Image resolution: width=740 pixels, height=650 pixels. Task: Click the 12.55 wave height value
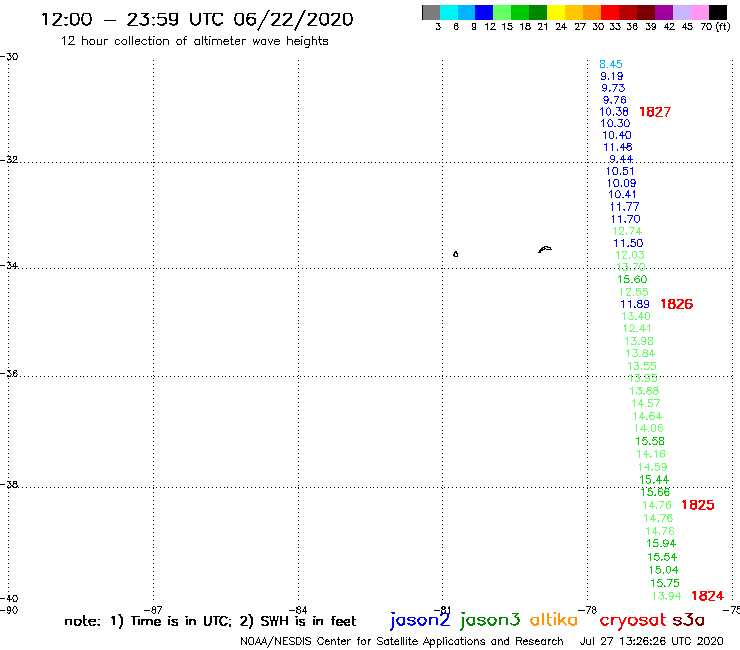coord(633,292)
